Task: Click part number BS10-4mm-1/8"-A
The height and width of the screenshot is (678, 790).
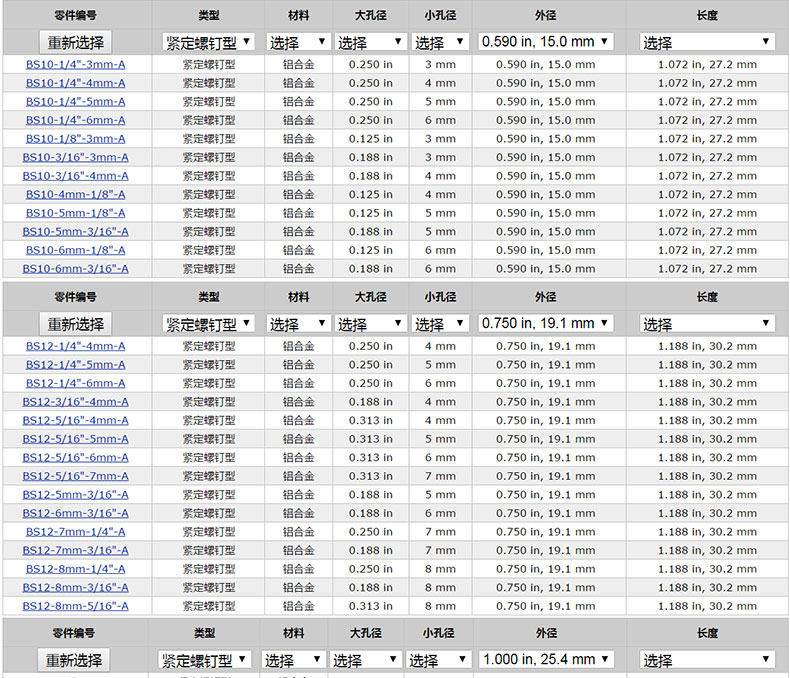Action: point(76,195)
